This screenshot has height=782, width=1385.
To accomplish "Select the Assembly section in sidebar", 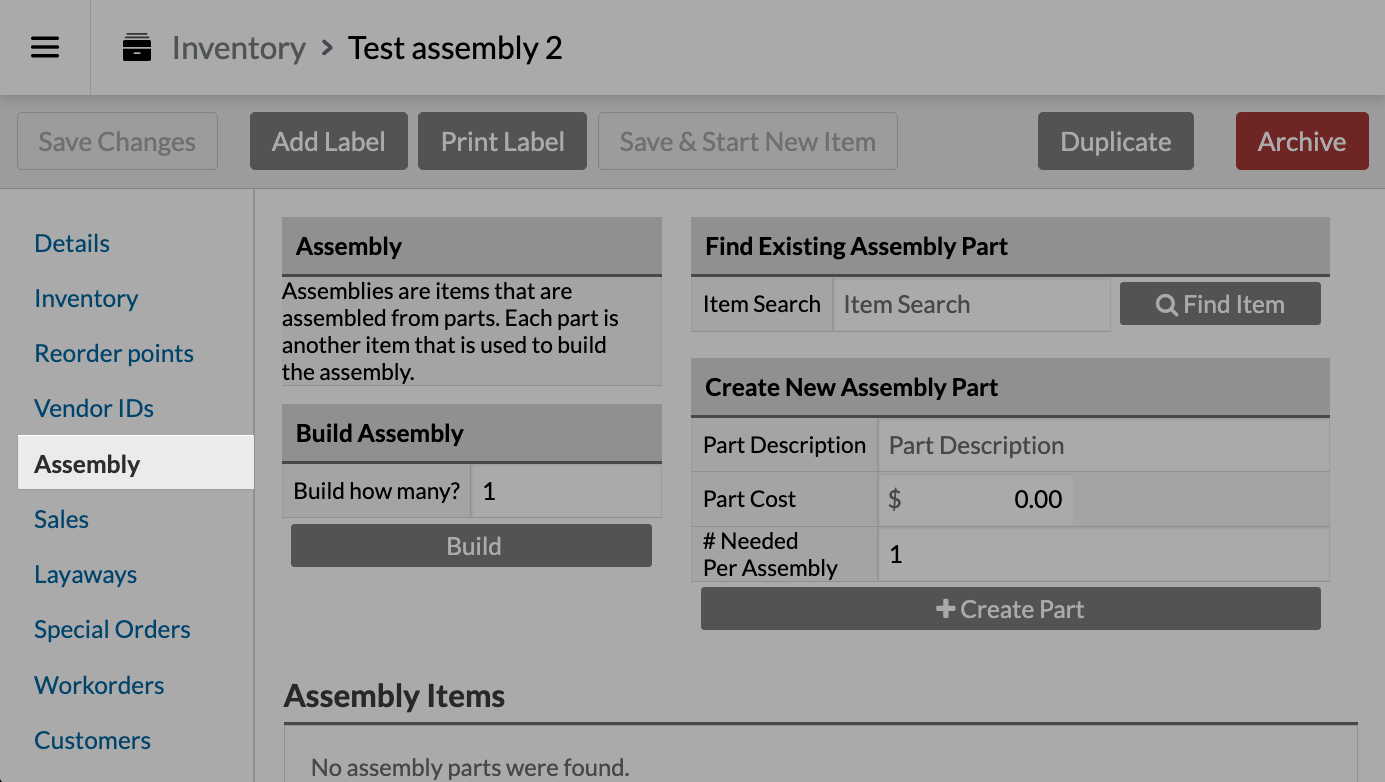I will [x=87, y=463].
